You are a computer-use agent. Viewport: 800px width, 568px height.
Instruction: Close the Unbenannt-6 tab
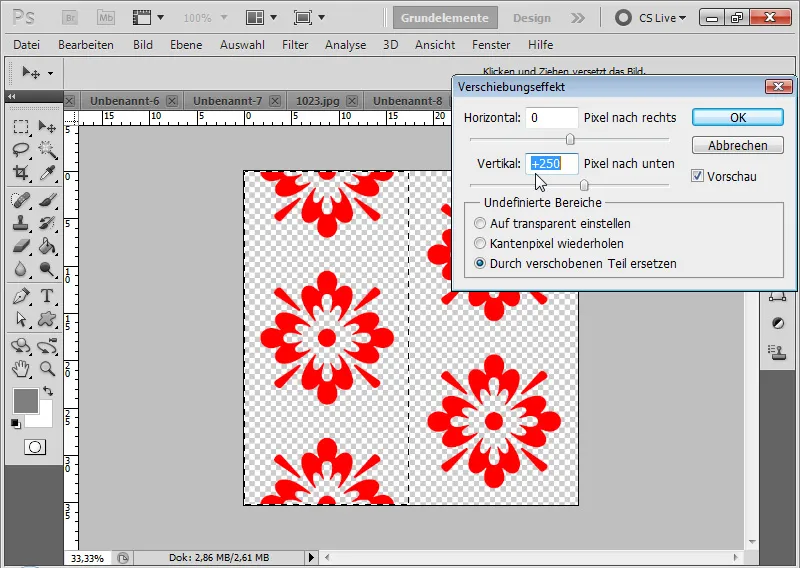click(x=172, y=101)
